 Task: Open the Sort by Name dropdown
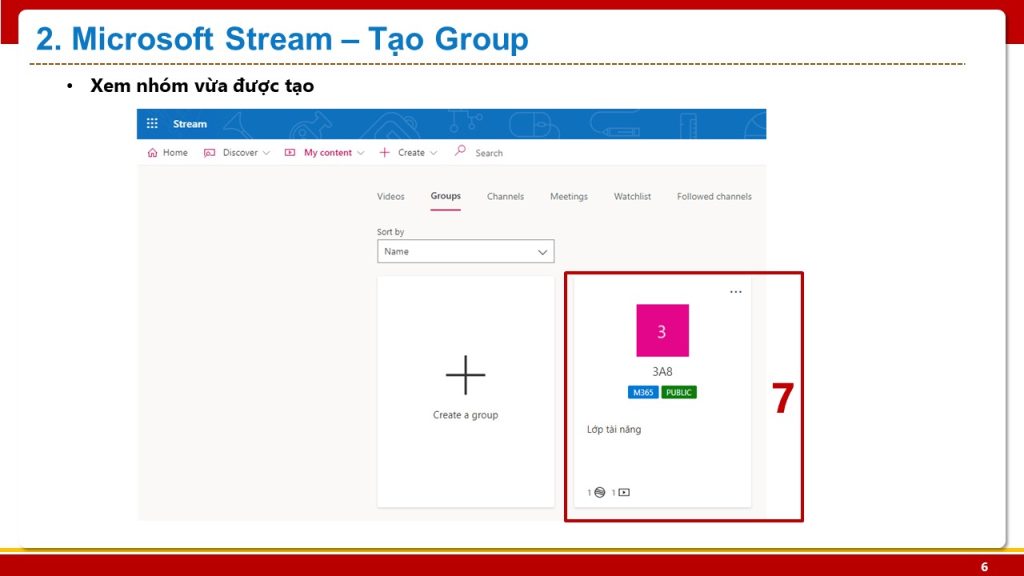[466, 251]
